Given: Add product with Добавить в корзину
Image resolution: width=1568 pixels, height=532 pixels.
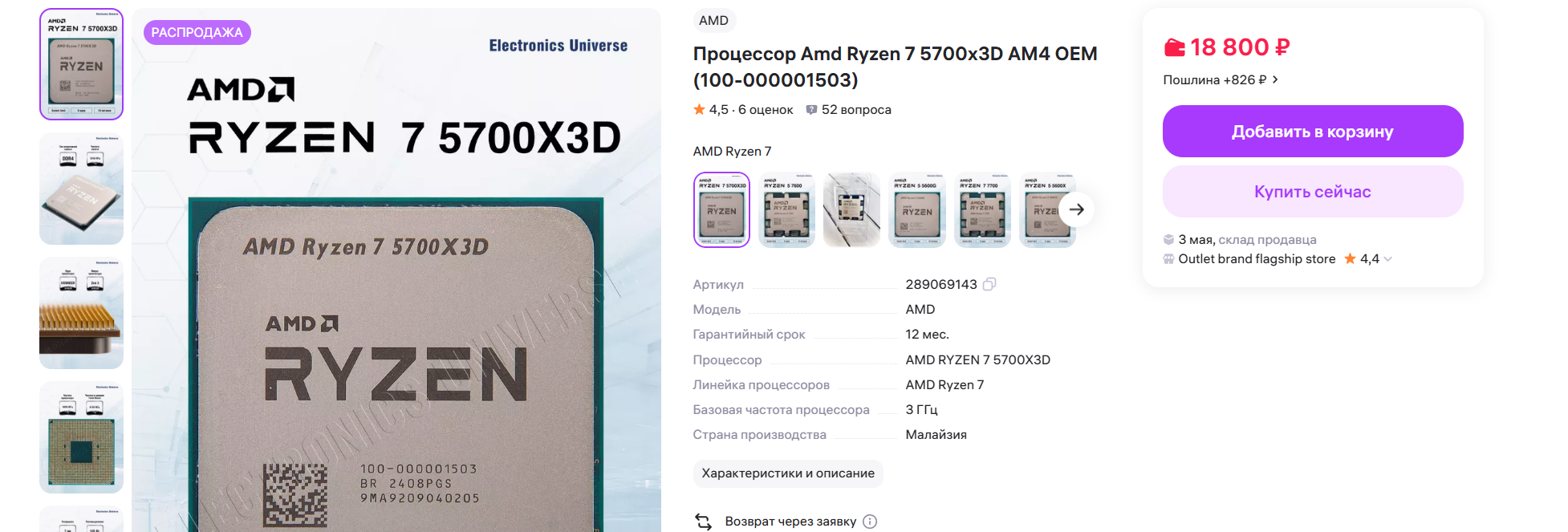Looking at the screenshot, I should (x=1313, y=132).
